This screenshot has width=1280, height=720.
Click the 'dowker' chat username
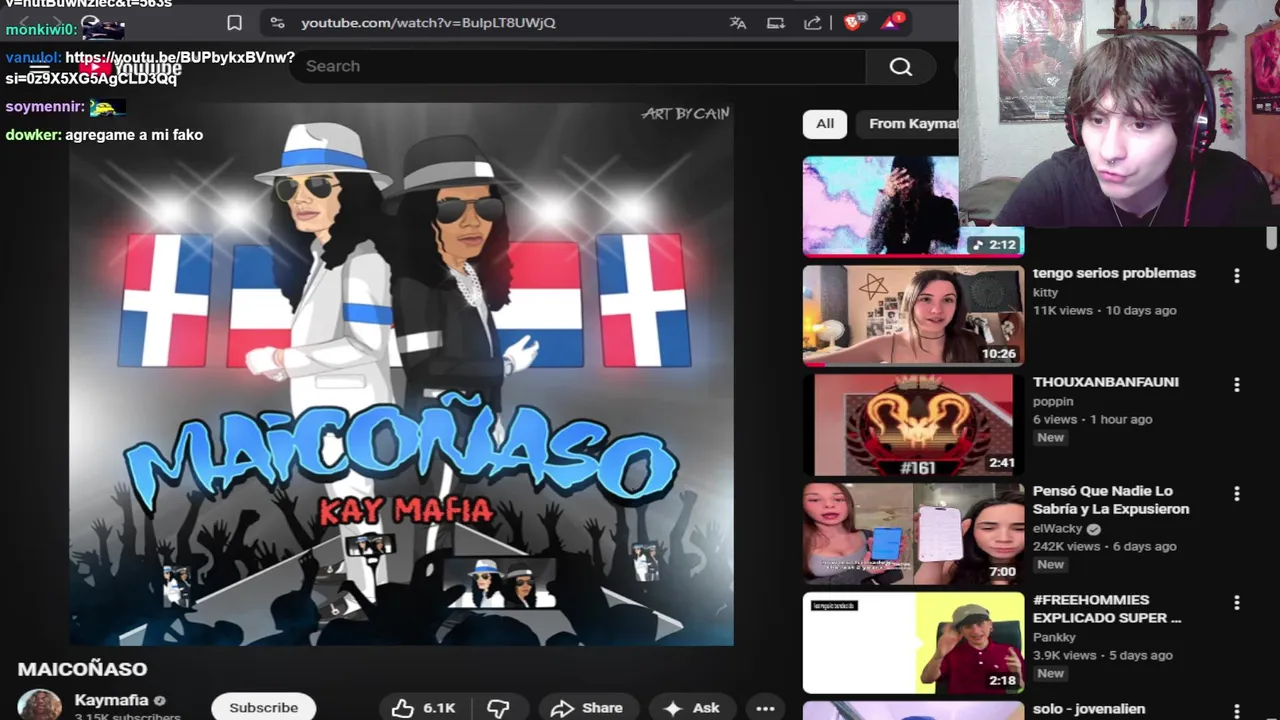pos(33,134)
